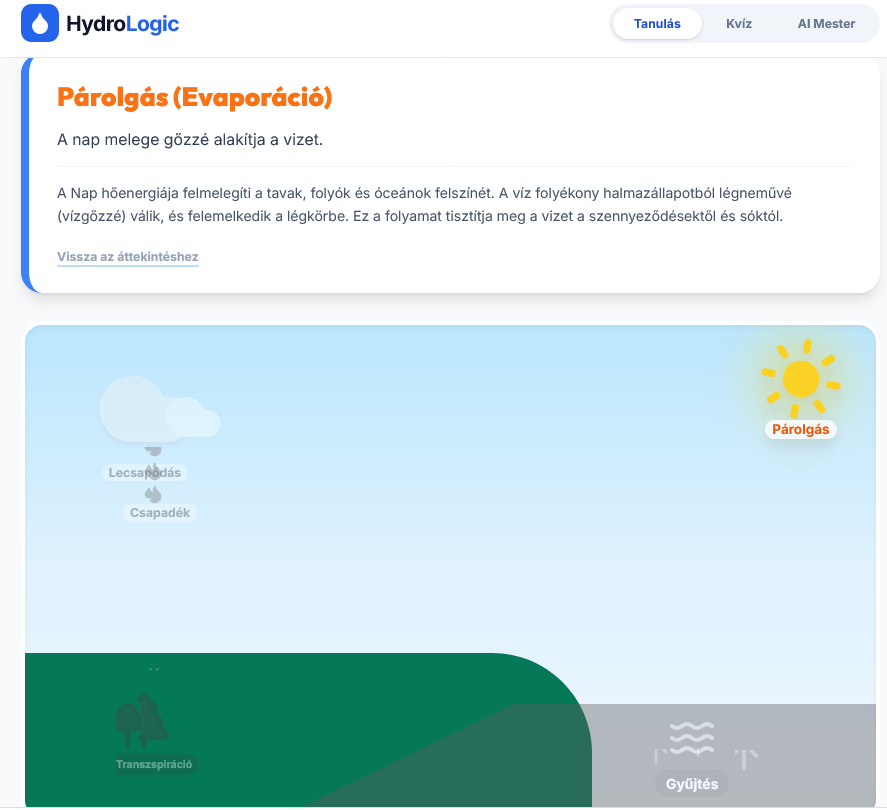
Task: Open the Kvíz tab
Action: [x=739, y=24]
